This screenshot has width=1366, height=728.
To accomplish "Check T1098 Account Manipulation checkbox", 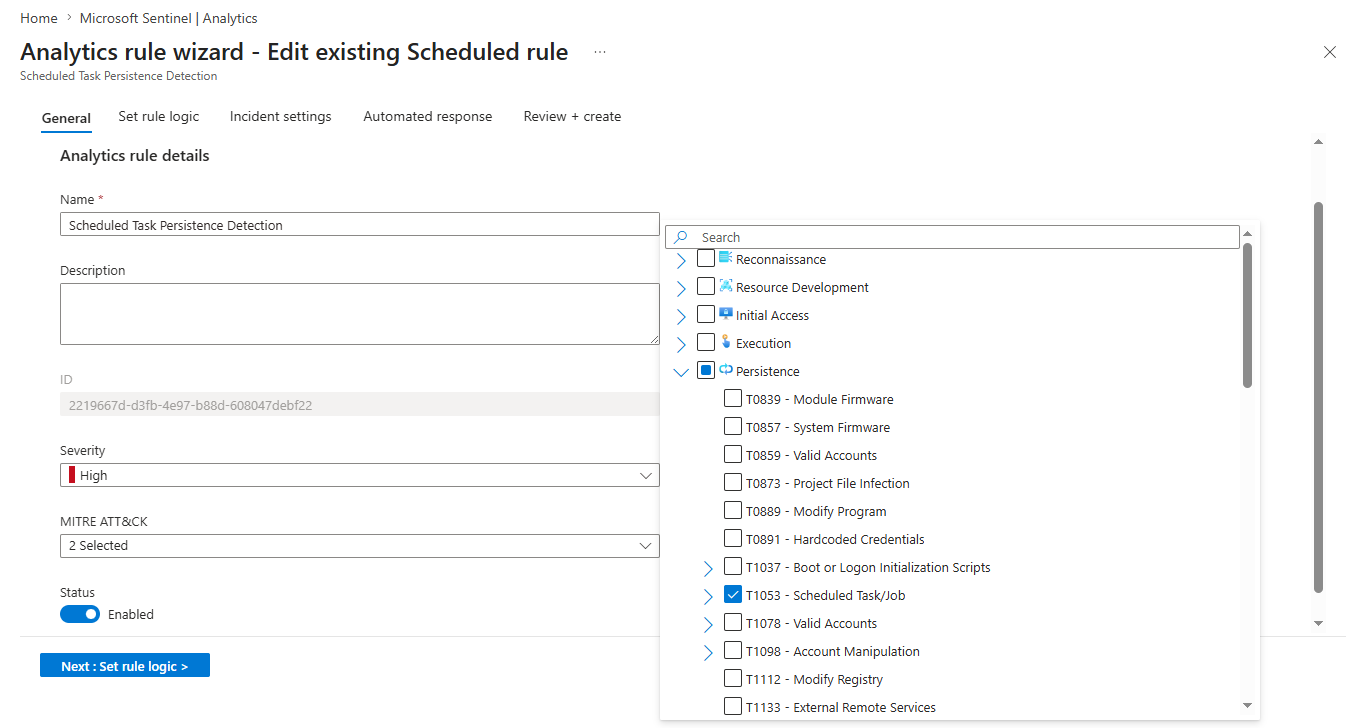I will coord(733,651).
